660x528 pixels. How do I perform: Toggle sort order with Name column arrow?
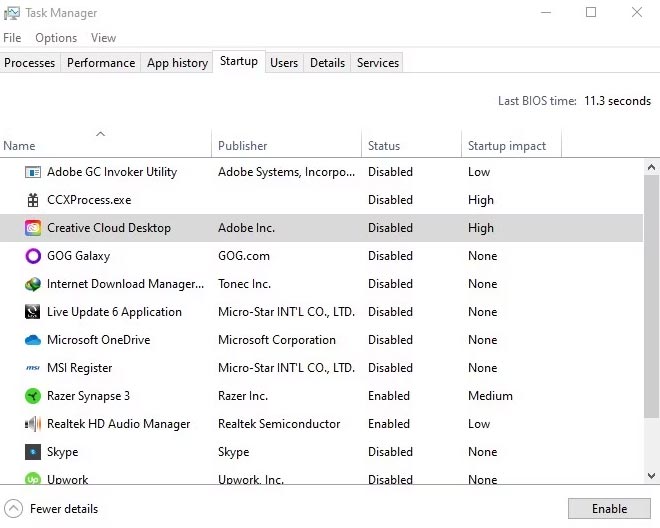100,134
